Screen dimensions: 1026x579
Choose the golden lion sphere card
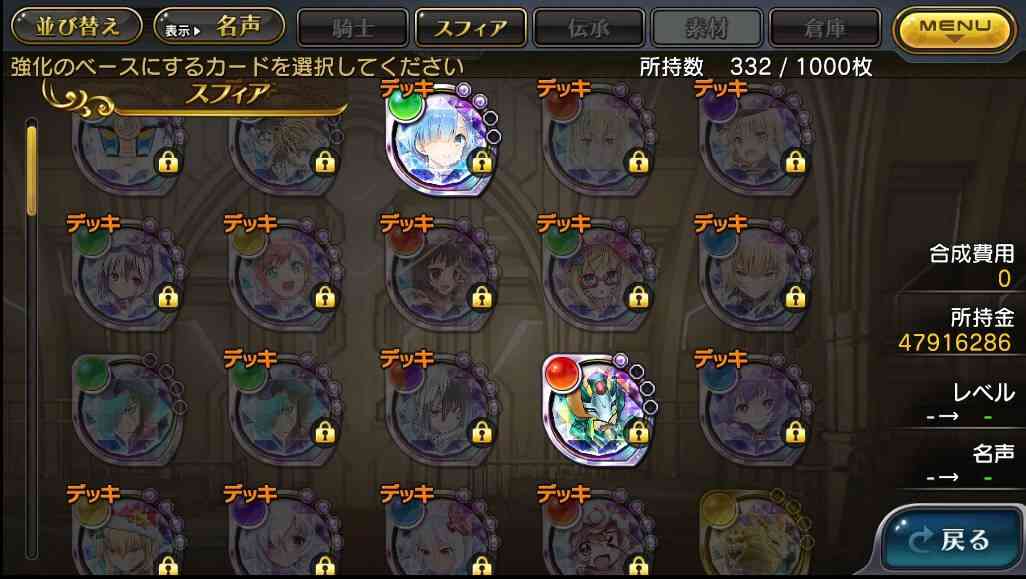[756, 533]
